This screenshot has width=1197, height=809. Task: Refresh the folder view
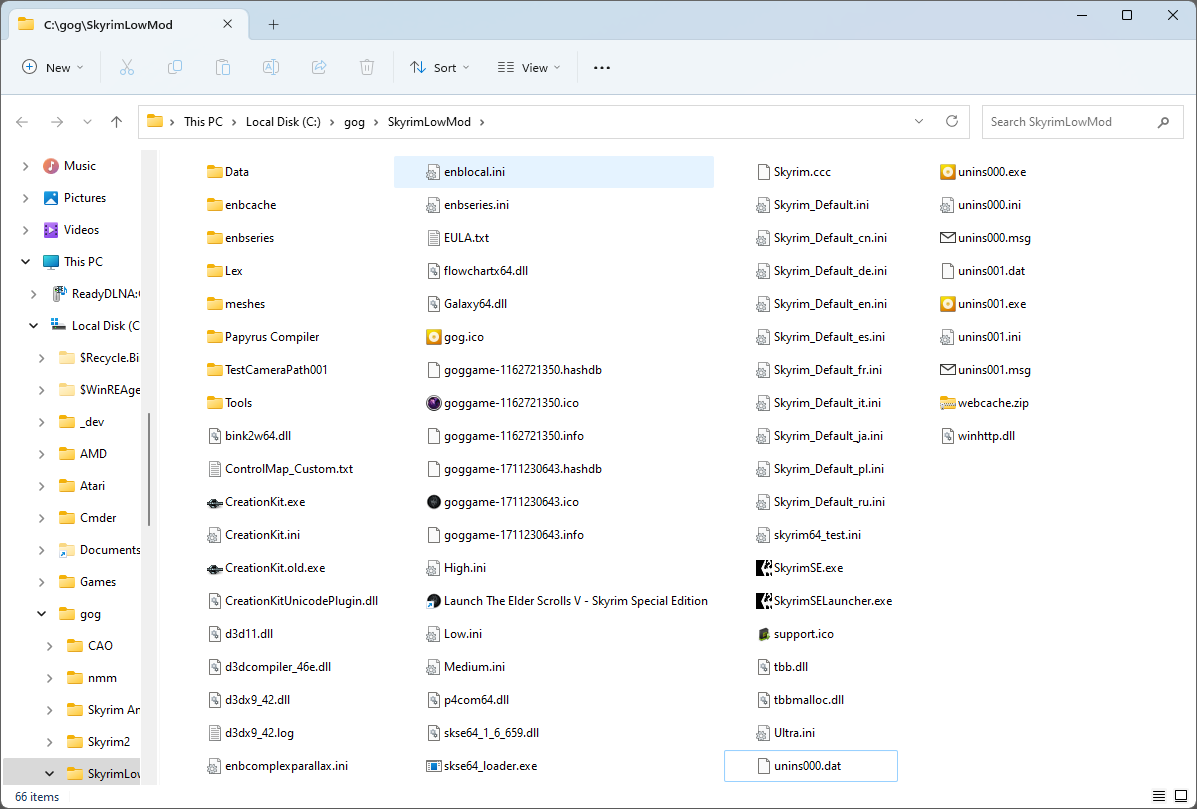(951, 121)
